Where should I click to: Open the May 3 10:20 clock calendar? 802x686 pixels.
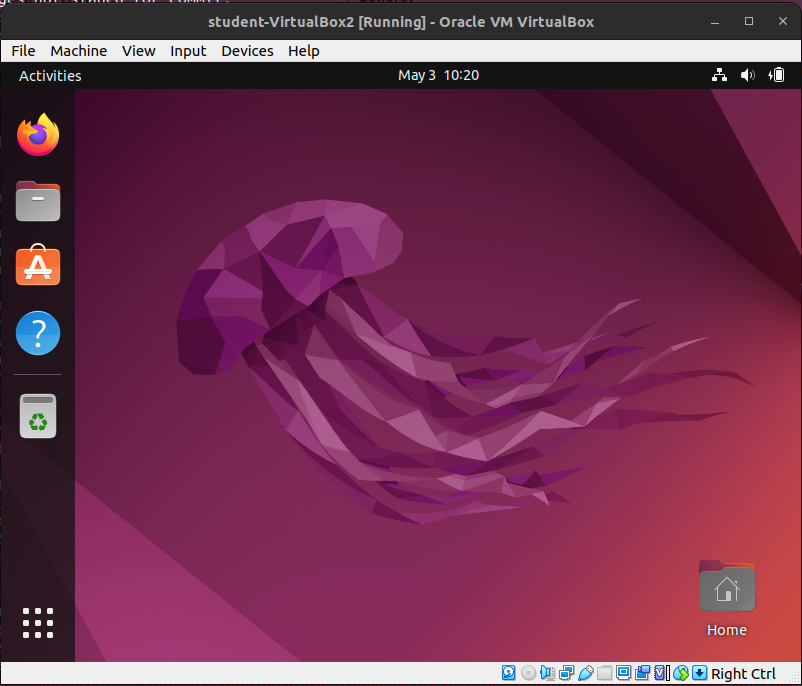[438, 75]
